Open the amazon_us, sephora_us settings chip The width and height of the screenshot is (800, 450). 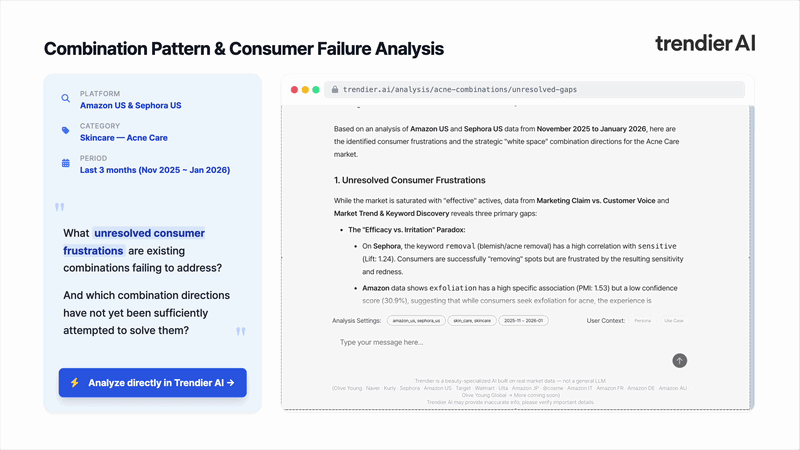[x=416, y=321]
